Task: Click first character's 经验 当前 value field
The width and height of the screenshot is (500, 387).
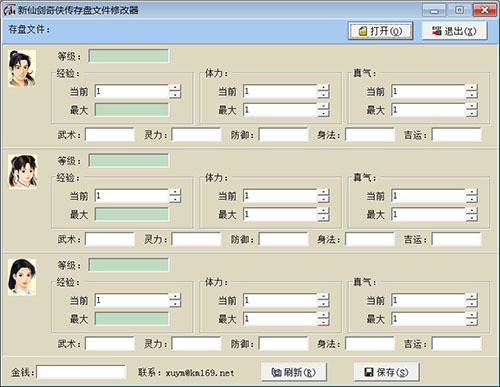Action: coord(132,91)
